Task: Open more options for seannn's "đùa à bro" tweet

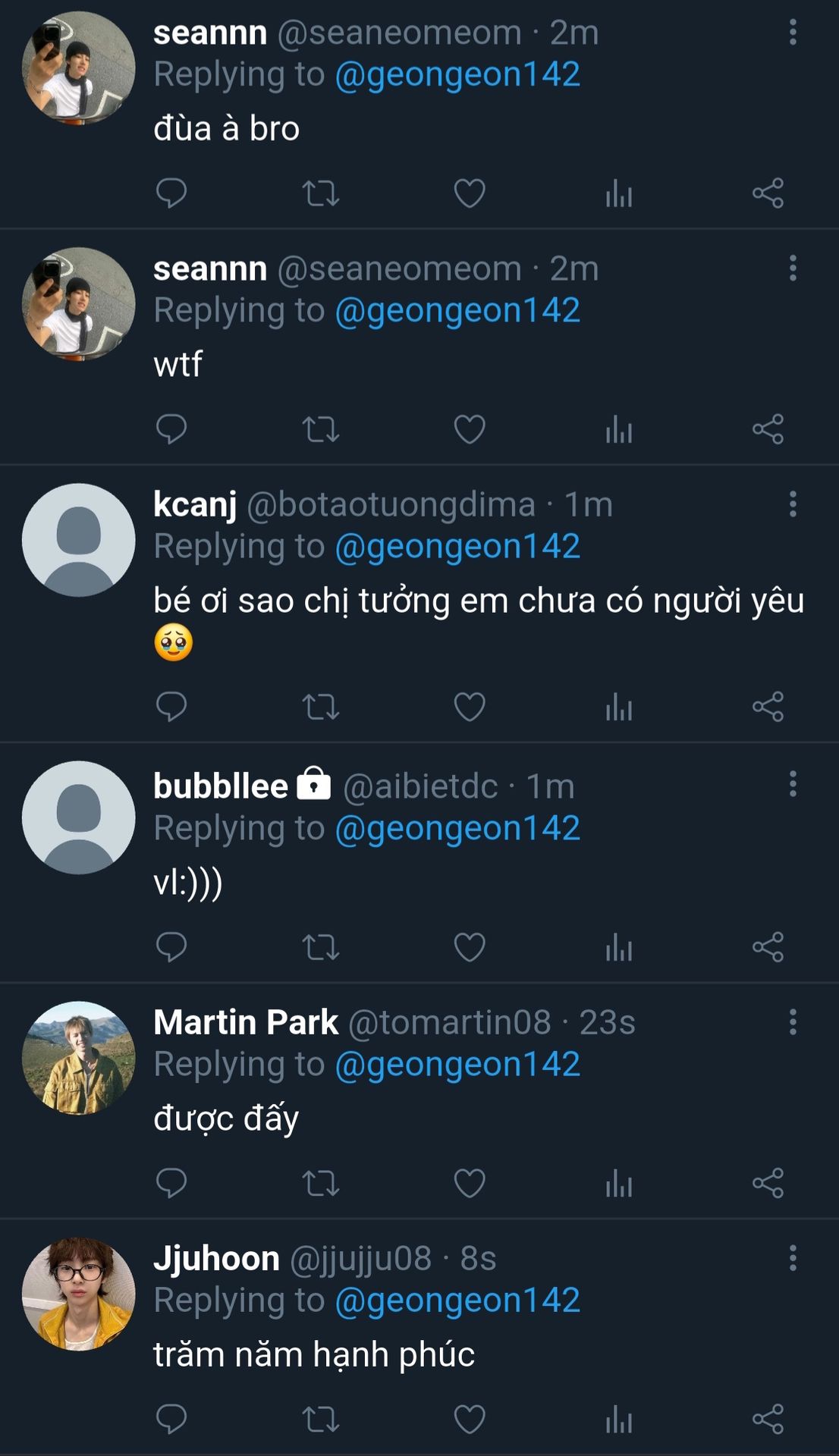Action: click(x=793, y=33)
